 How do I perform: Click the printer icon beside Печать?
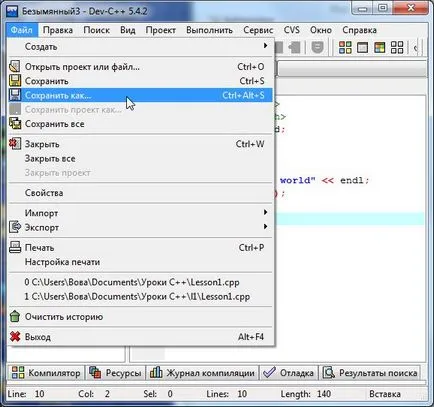coord(15,247)
